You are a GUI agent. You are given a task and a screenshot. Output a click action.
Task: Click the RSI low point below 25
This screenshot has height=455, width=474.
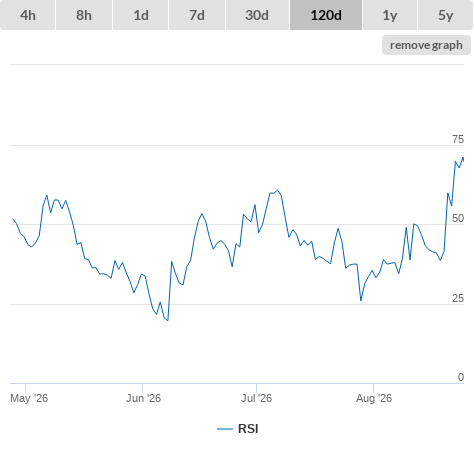pos(168,320)
